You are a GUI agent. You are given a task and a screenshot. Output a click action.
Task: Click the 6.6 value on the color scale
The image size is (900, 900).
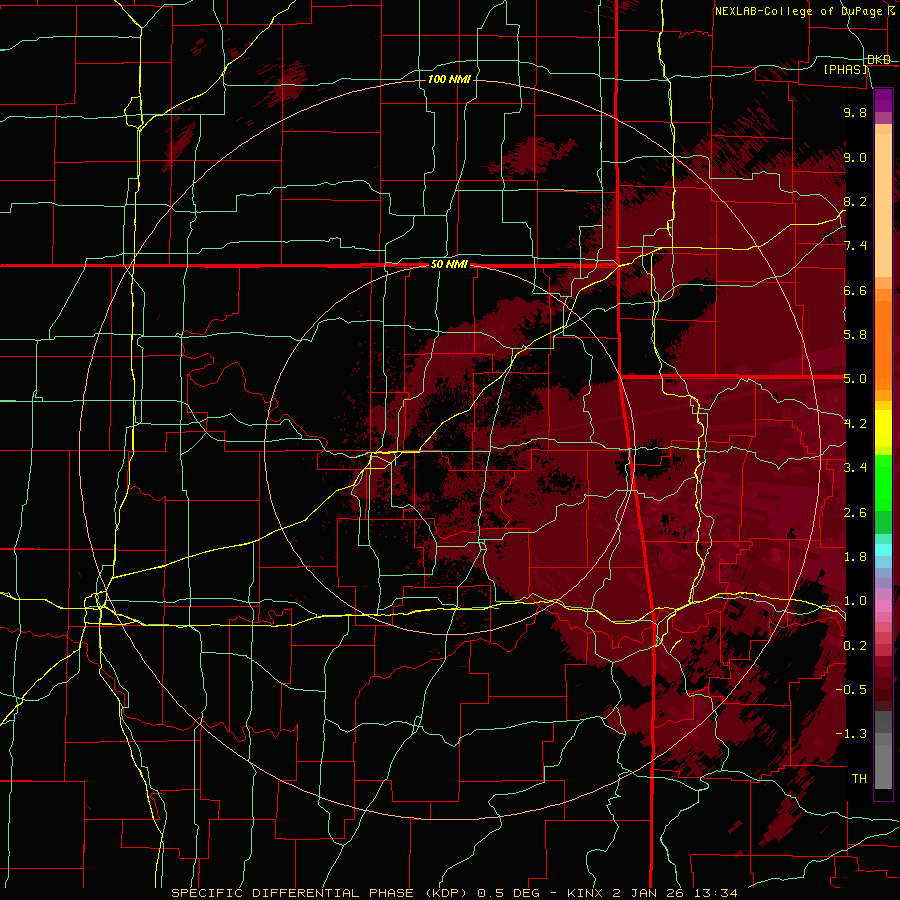pos(855,290)
